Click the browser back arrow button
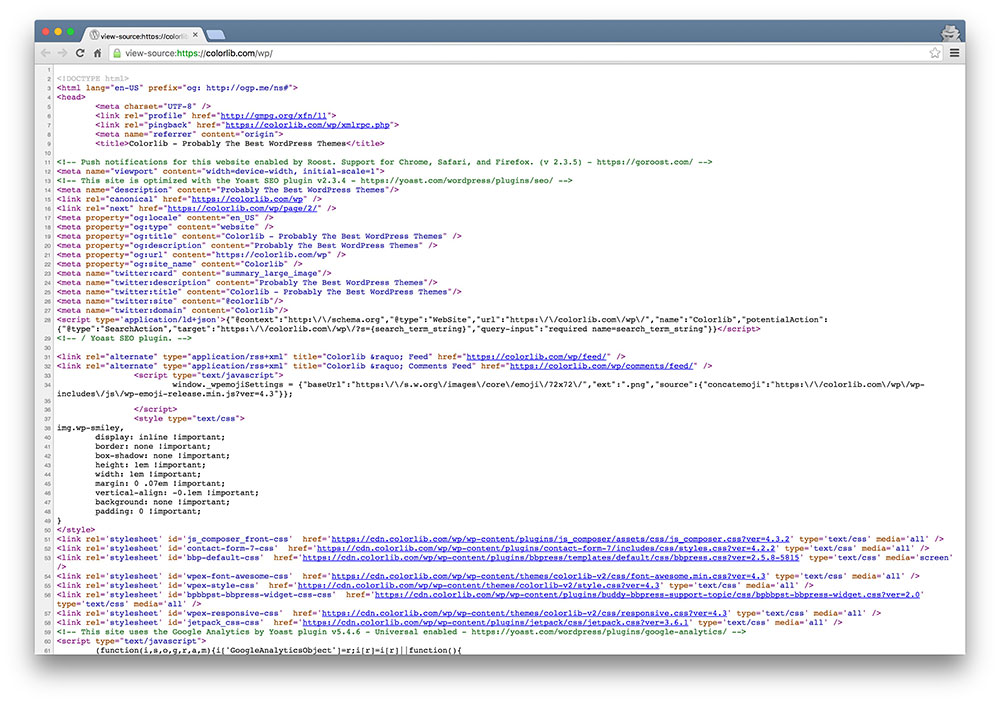Screen dimensions: 1000x704 tap(45, 53)
